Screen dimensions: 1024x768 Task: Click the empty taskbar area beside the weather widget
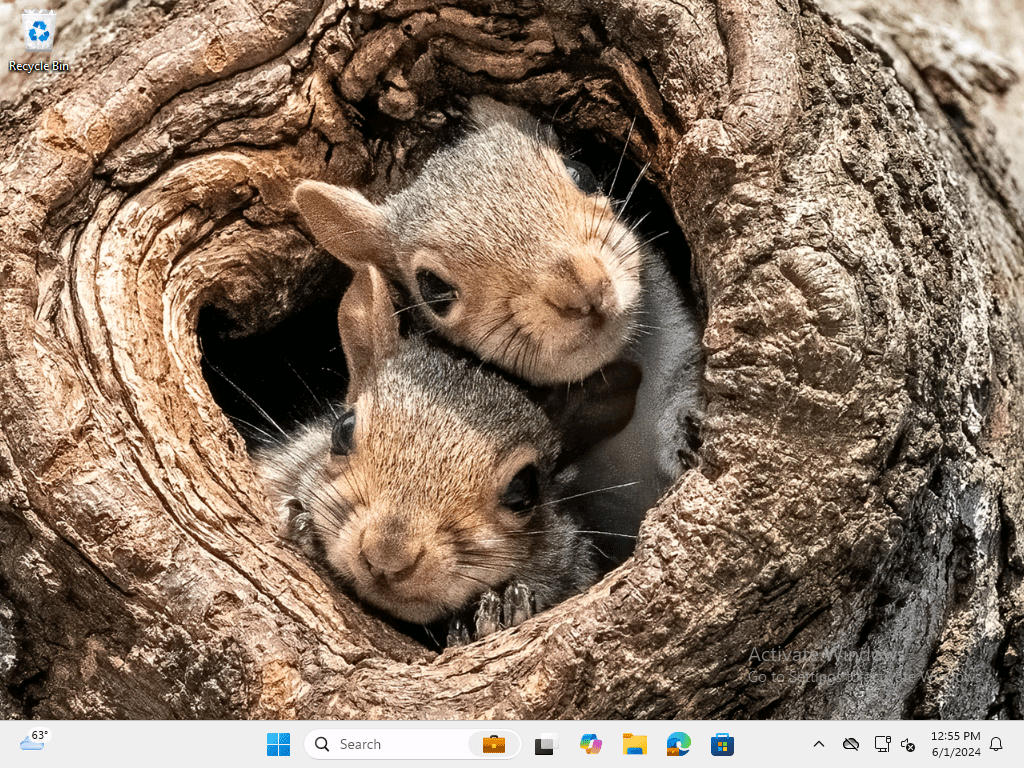point(150,744)
